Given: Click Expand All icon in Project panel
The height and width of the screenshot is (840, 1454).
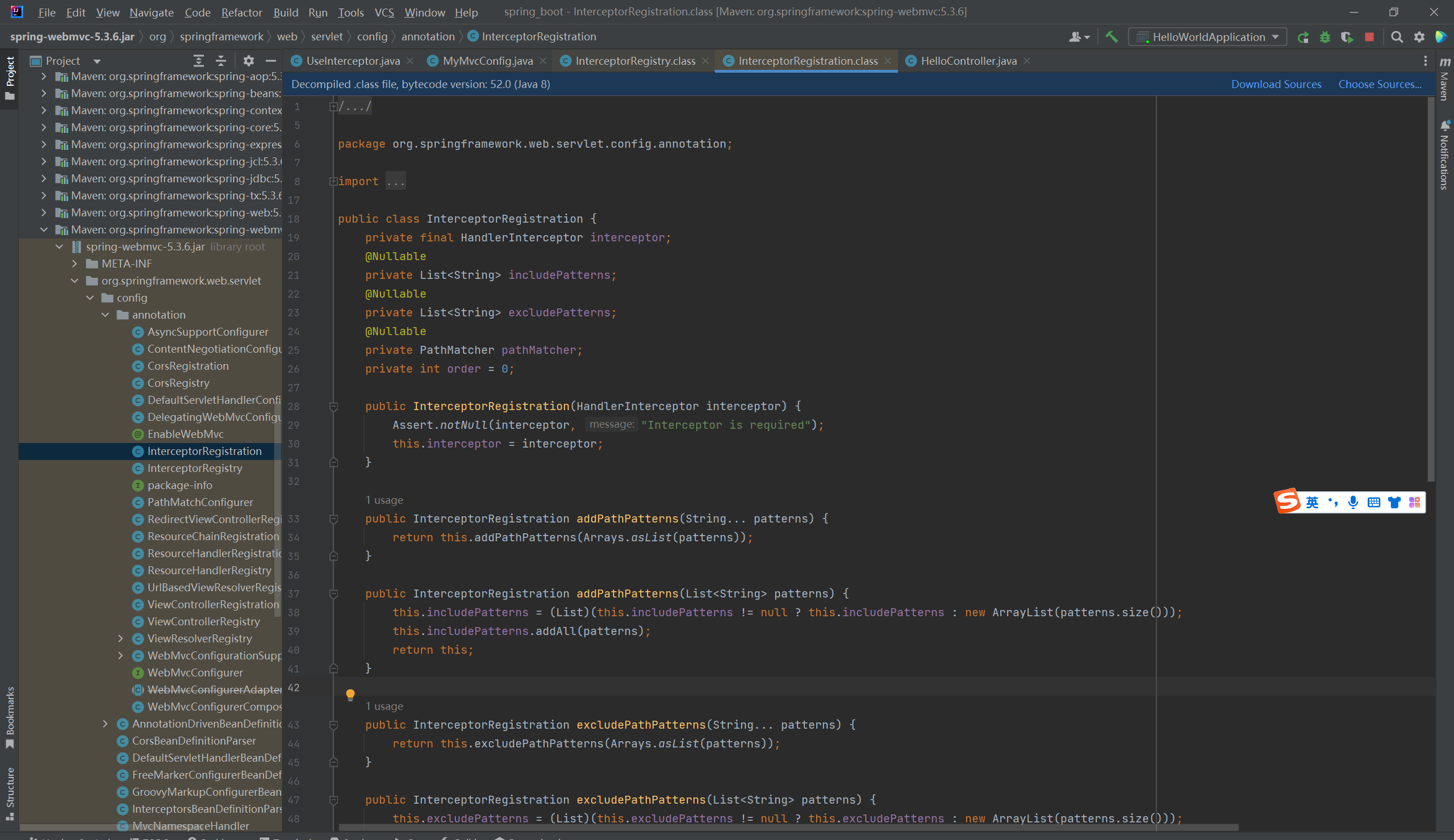Looking at the screenshot, I should click(x=199, y=61).
